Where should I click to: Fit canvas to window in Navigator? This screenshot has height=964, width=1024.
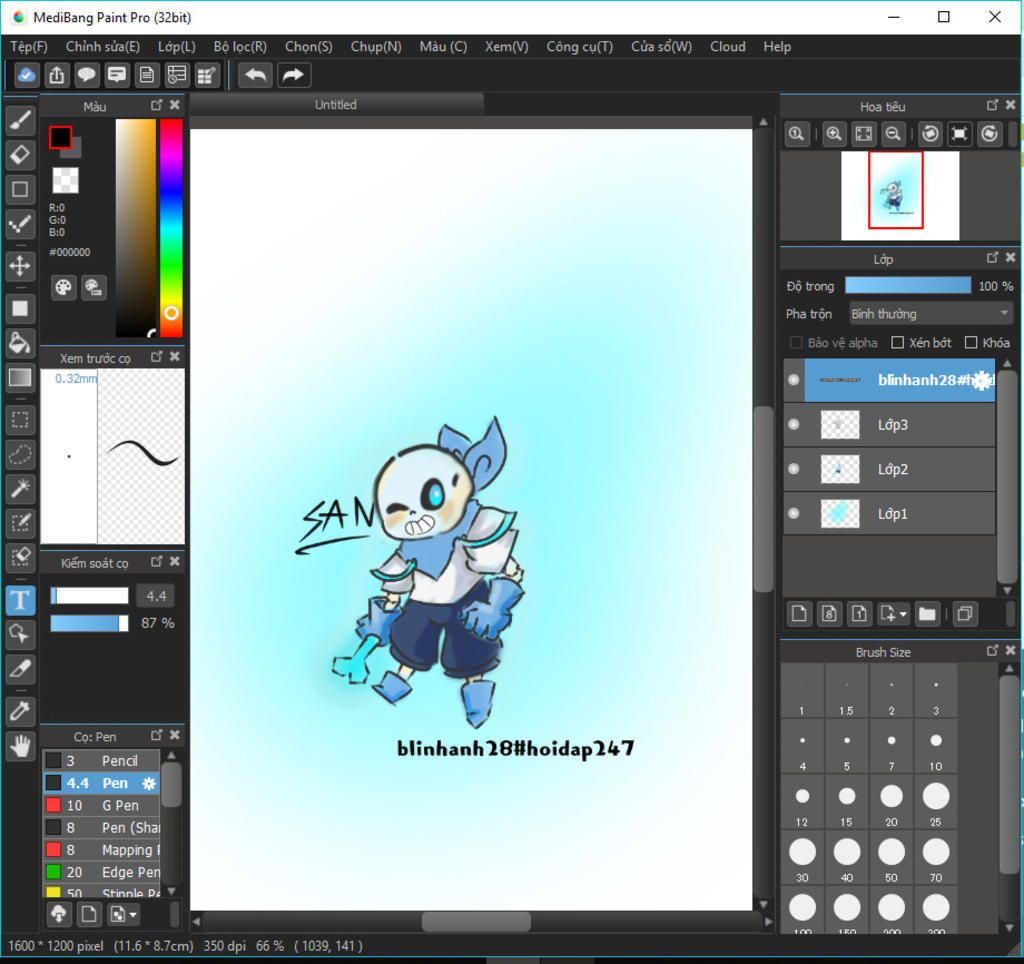click(x=863, y=134)
